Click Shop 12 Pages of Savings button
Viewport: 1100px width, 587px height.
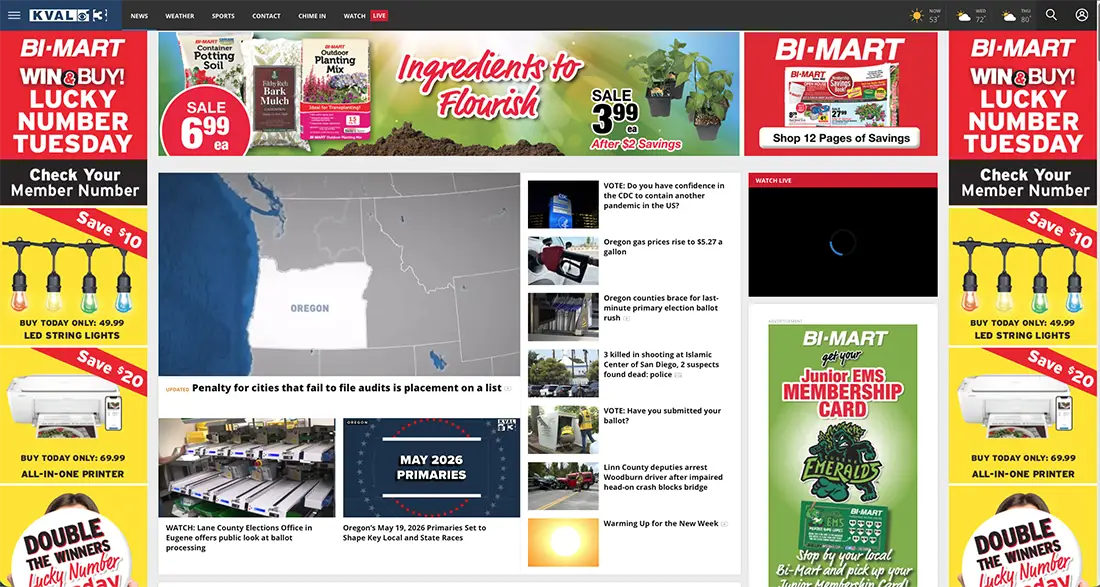pos(840,138)
